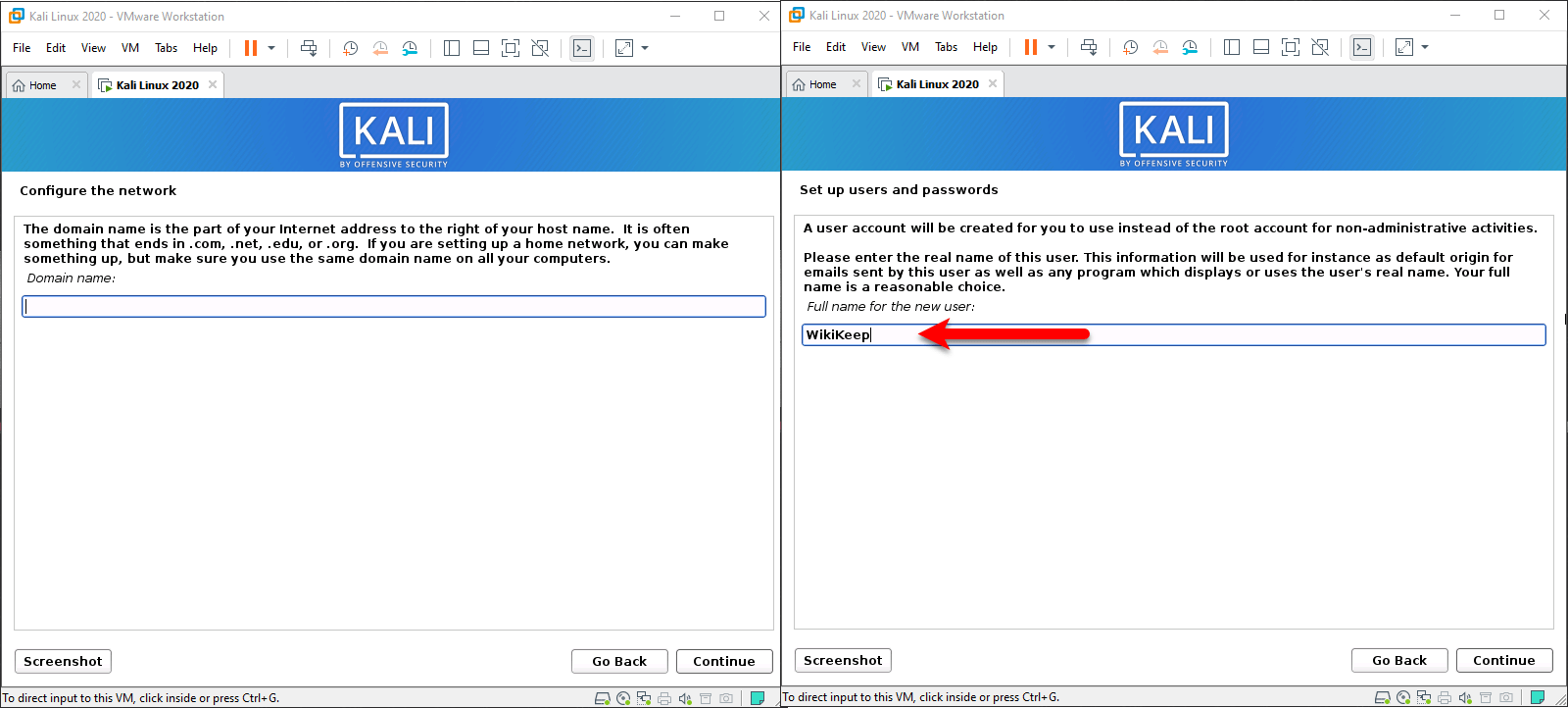
Task: Open stretch guest dropdown in right window
Action: point(1425,47)
